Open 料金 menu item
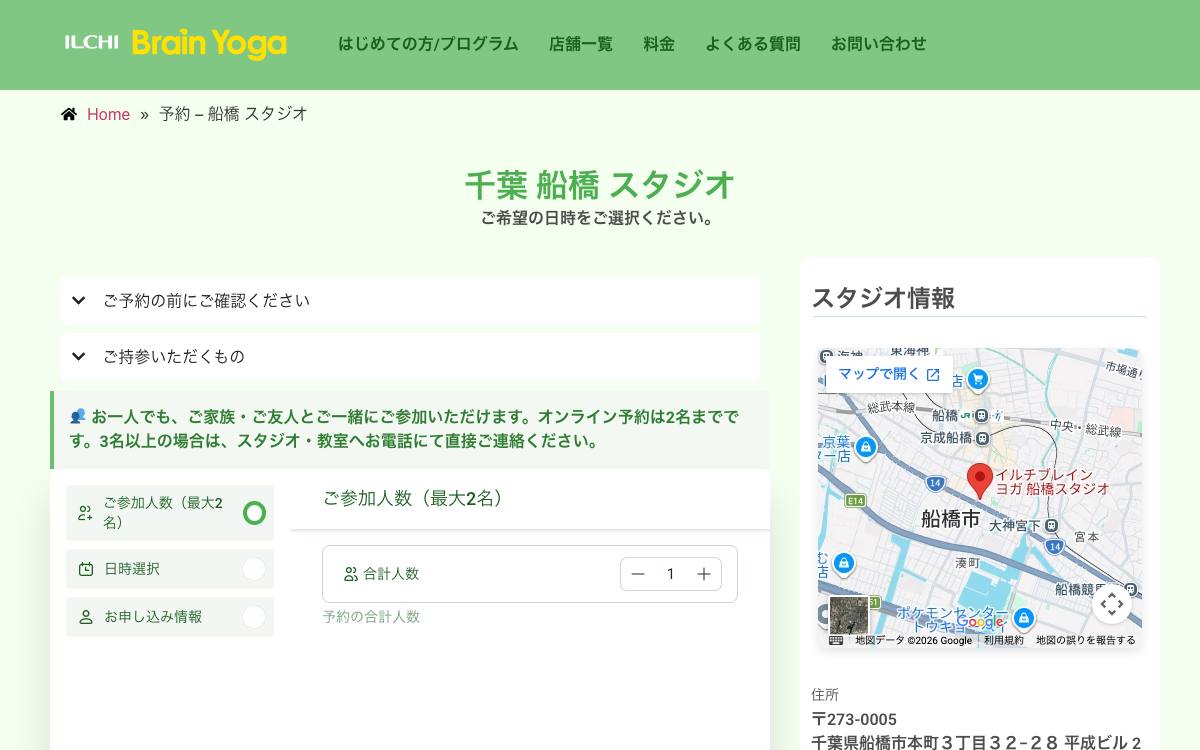This screenshot has width=1200, height=750. [x=659, y=44]
